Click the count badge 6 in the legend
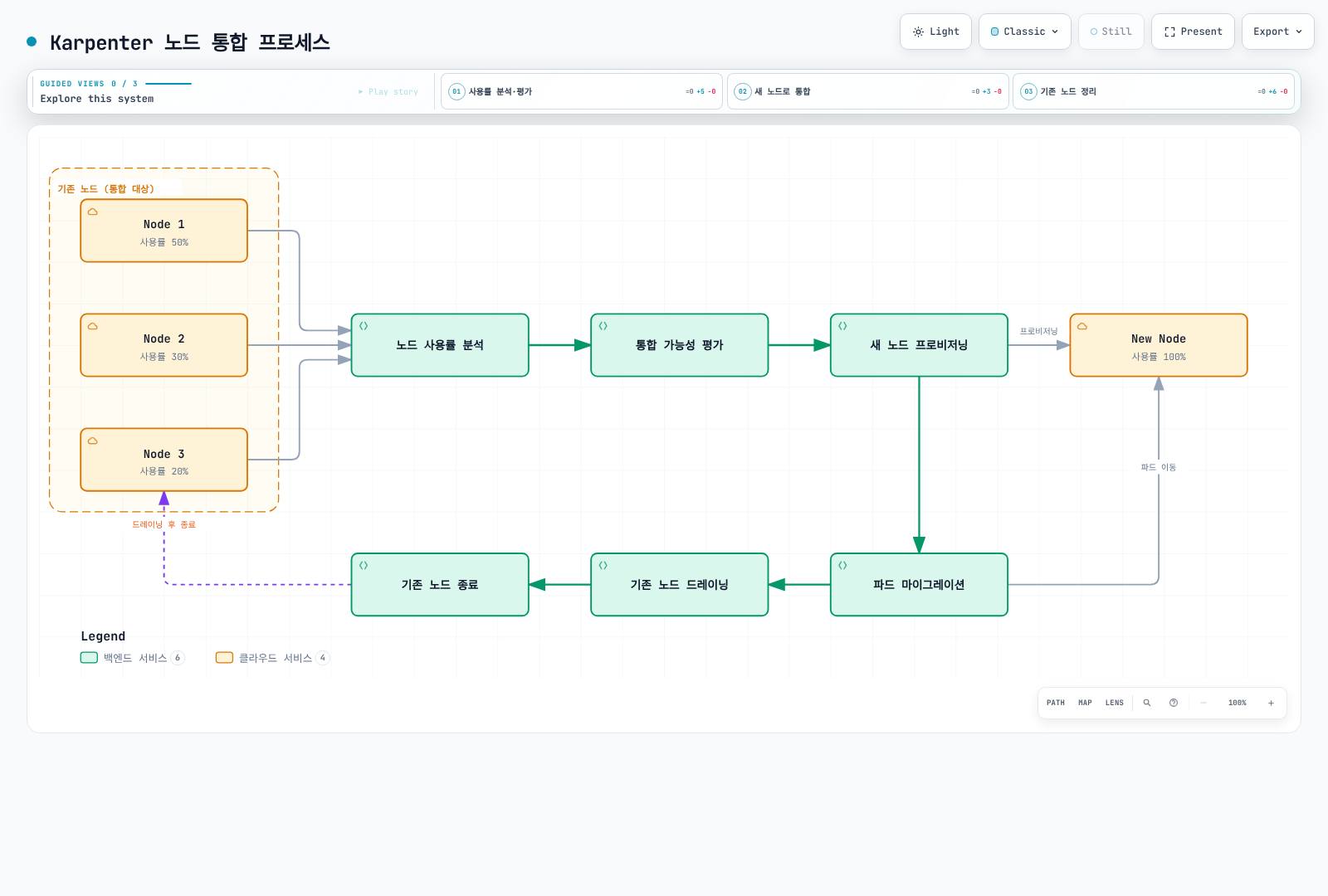 (178, 658)
